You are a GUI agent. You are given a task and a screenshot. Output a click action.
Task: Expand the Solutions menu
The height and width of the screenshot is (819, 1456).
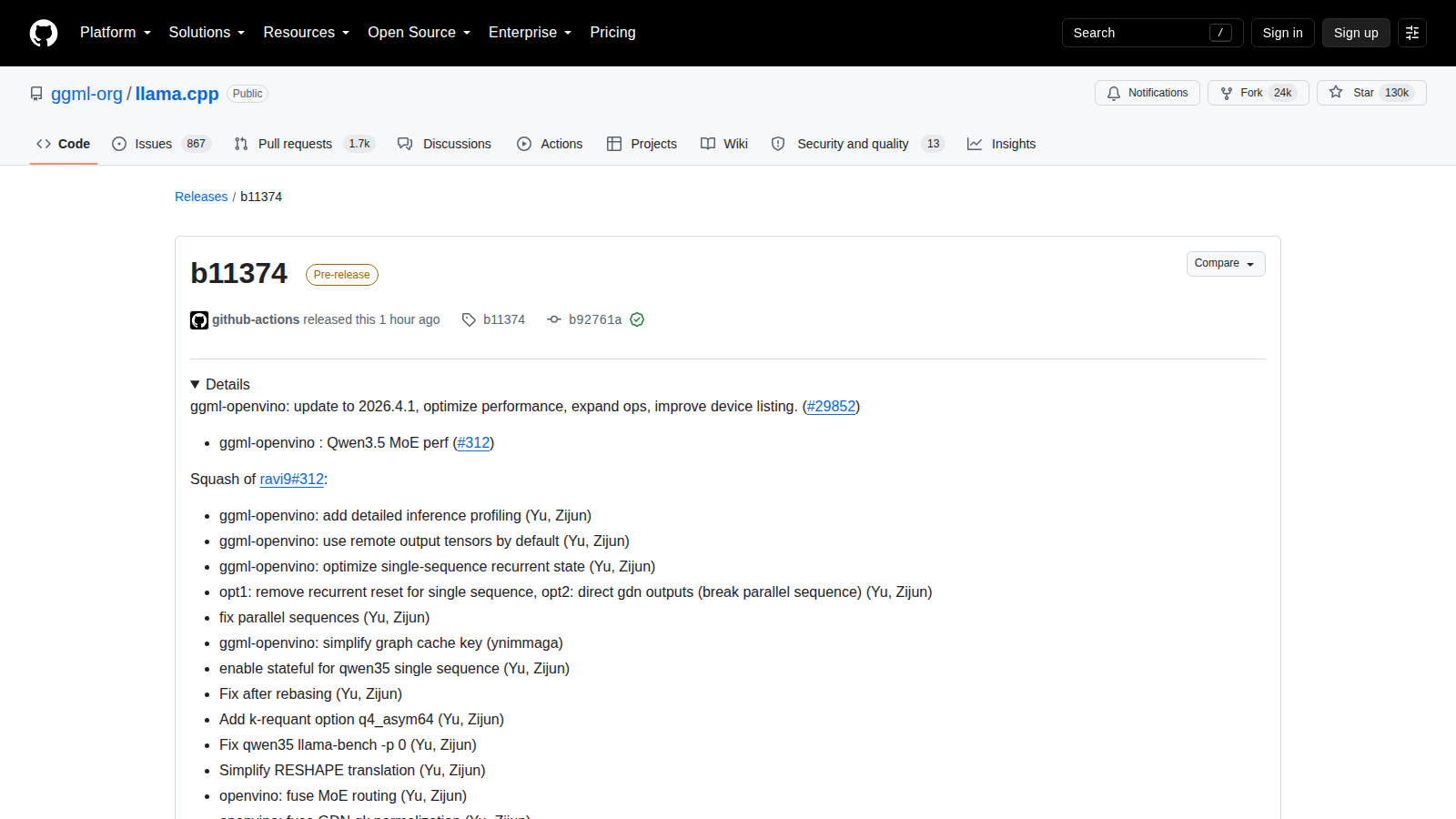207,33
